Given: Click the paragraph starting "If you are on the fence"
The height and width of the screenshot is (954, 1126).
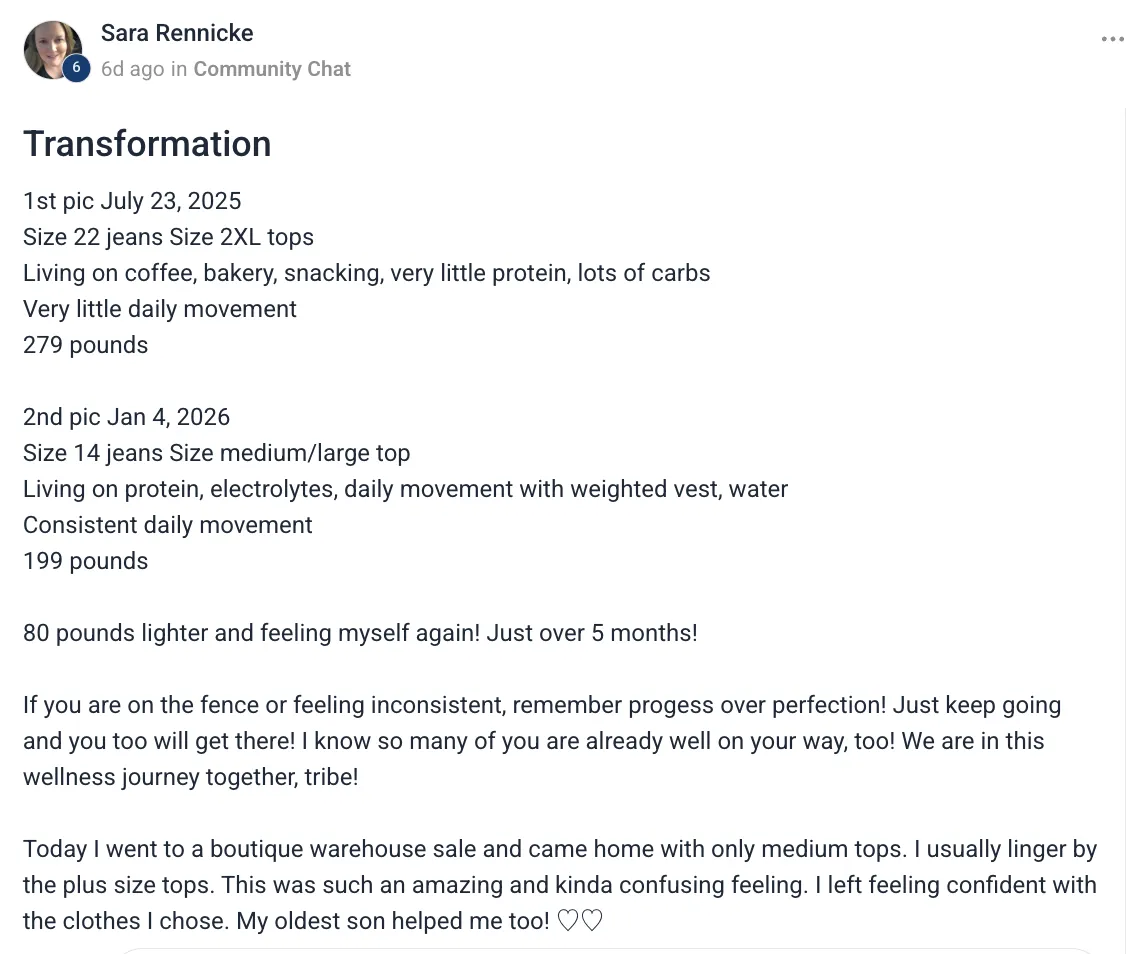Looking at the screenshot, I should (540, 741).
